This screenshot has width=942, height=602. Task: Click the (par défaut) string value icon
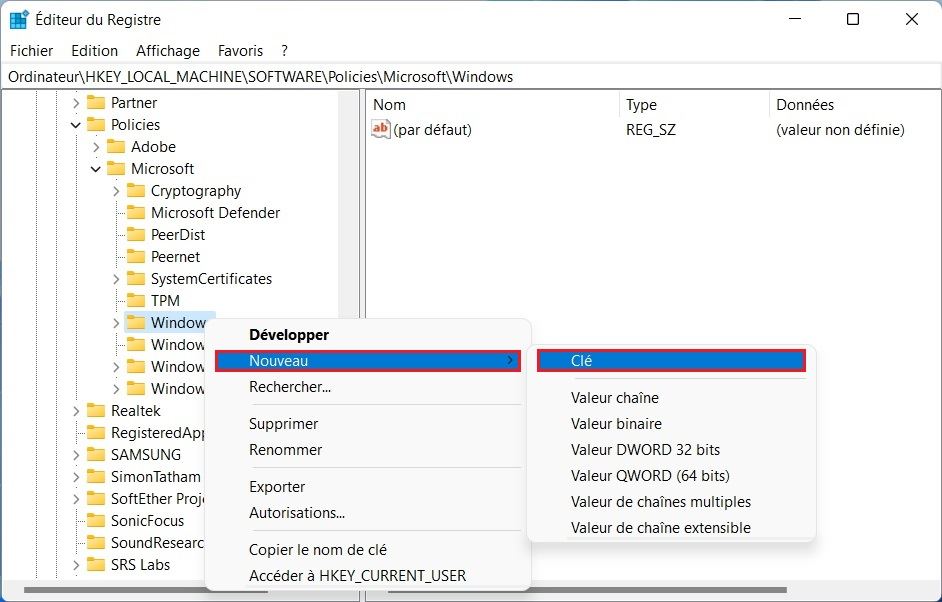tap(381, 129)
